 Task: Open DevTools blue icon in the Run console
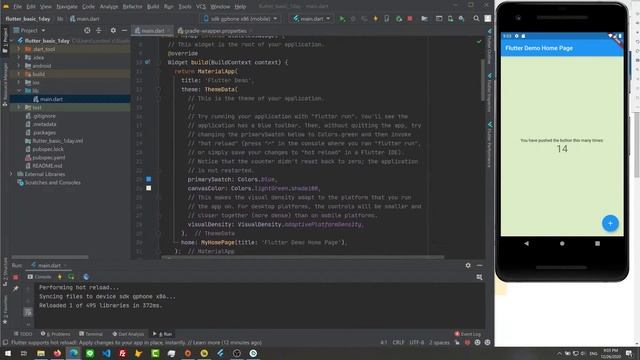tap(86, 277)
